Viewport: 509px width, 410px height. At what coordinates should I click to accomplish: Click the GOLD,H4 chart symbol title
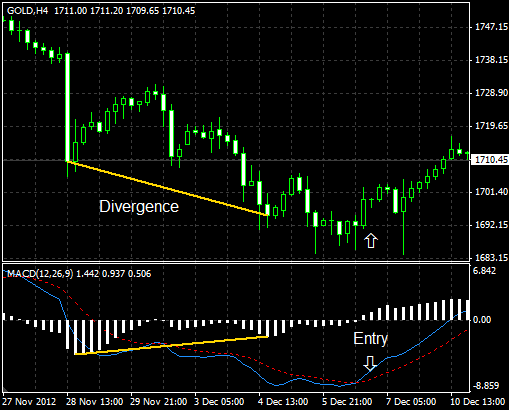[x=27, y=11]
